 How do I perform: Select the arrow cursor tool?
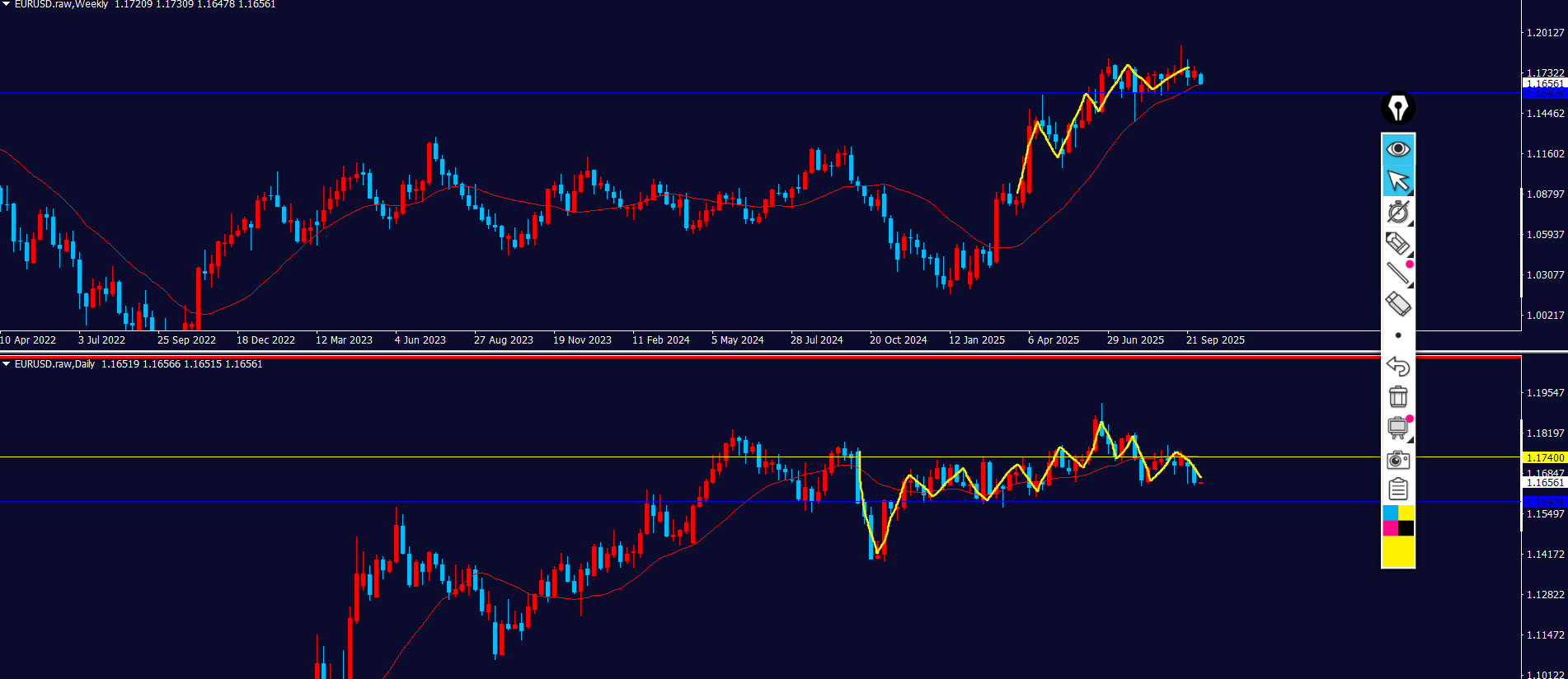tap(1397, 180)
